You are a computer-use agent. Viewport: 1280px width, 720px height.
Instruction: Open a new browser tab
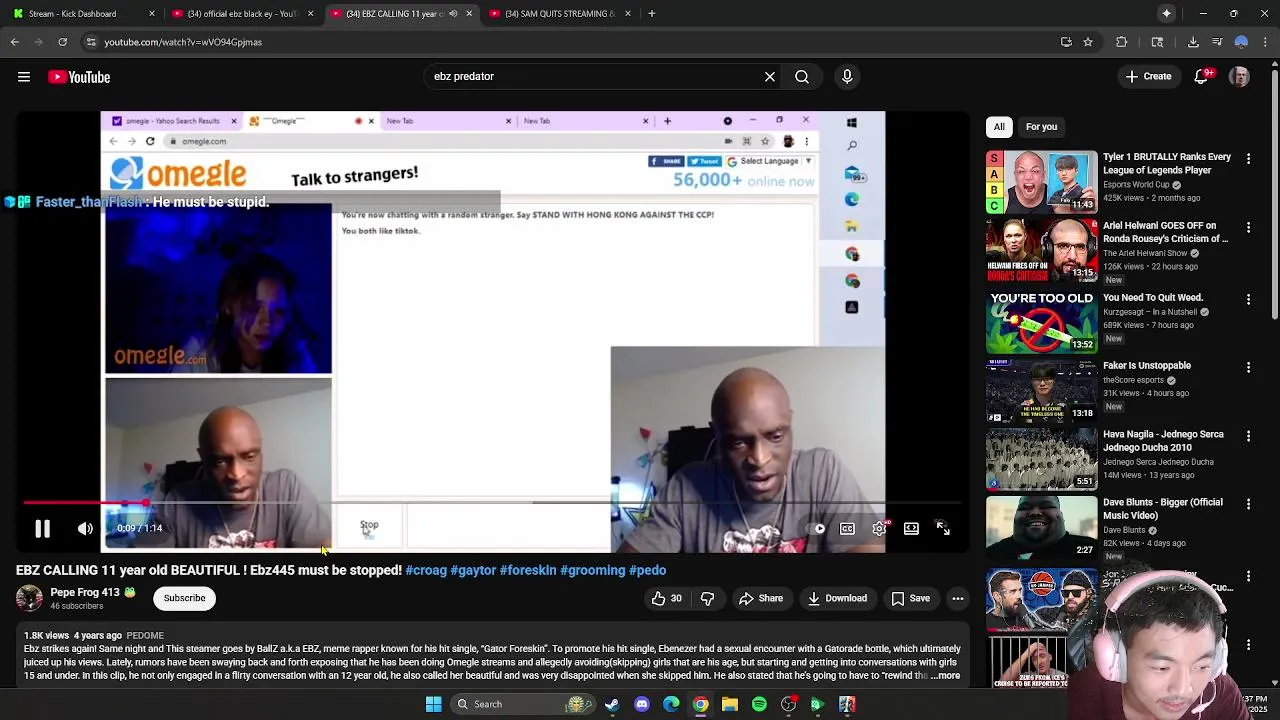click(652, 14)
